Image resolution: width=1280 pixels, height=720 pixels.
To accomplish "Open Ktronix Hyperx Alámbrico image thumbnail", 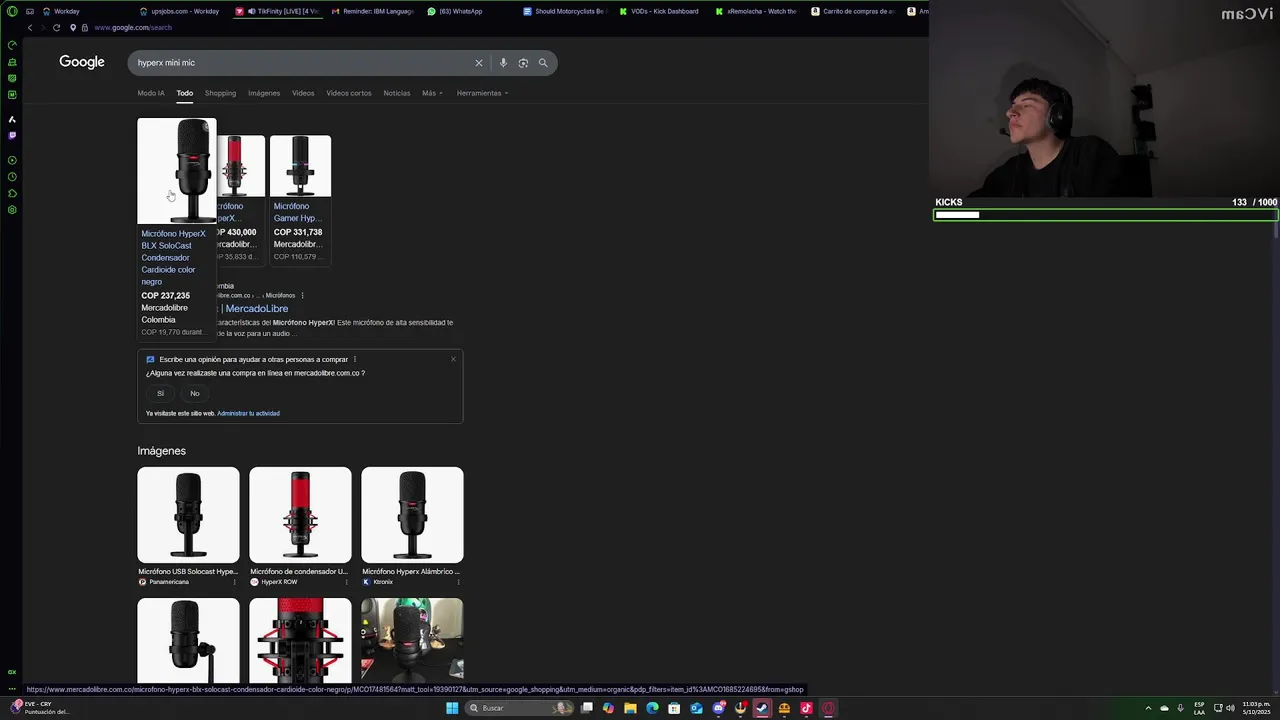I will point(412,515).
